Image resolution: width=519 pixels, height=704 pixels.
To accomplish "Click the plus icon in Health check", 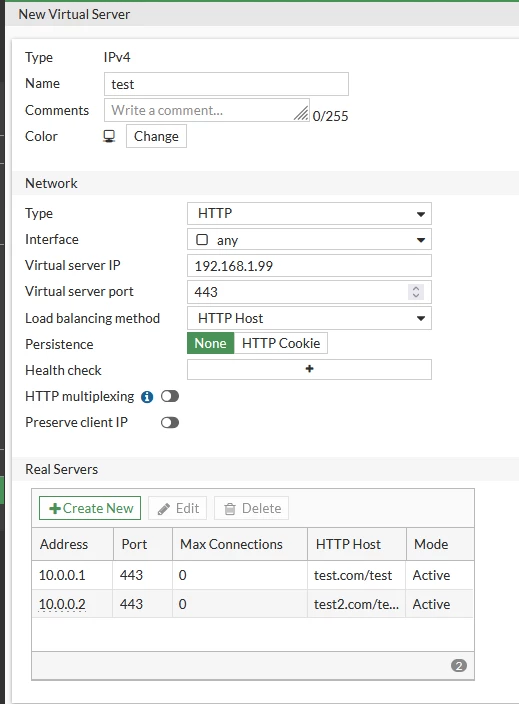I will [309, 369].
